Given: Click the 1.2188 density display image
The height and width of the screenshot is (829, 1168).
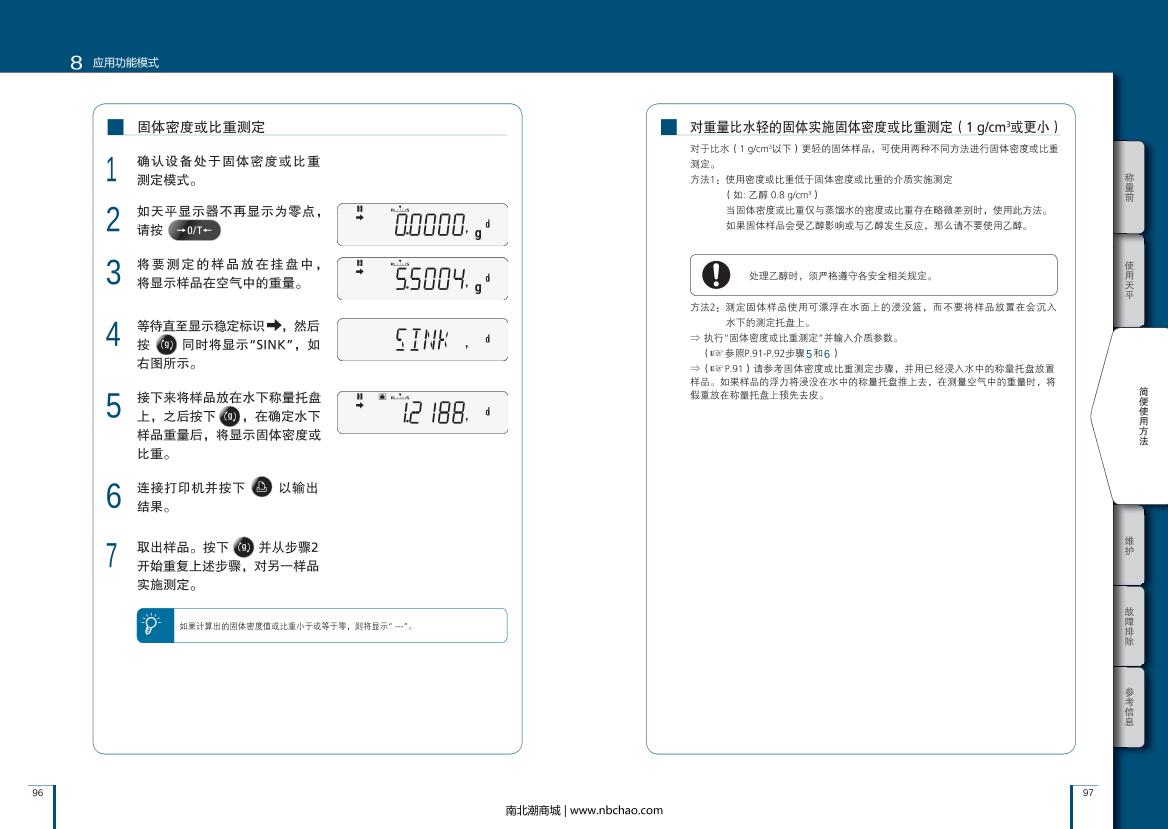Looking at the screenshot, I should tap(422, 411).
